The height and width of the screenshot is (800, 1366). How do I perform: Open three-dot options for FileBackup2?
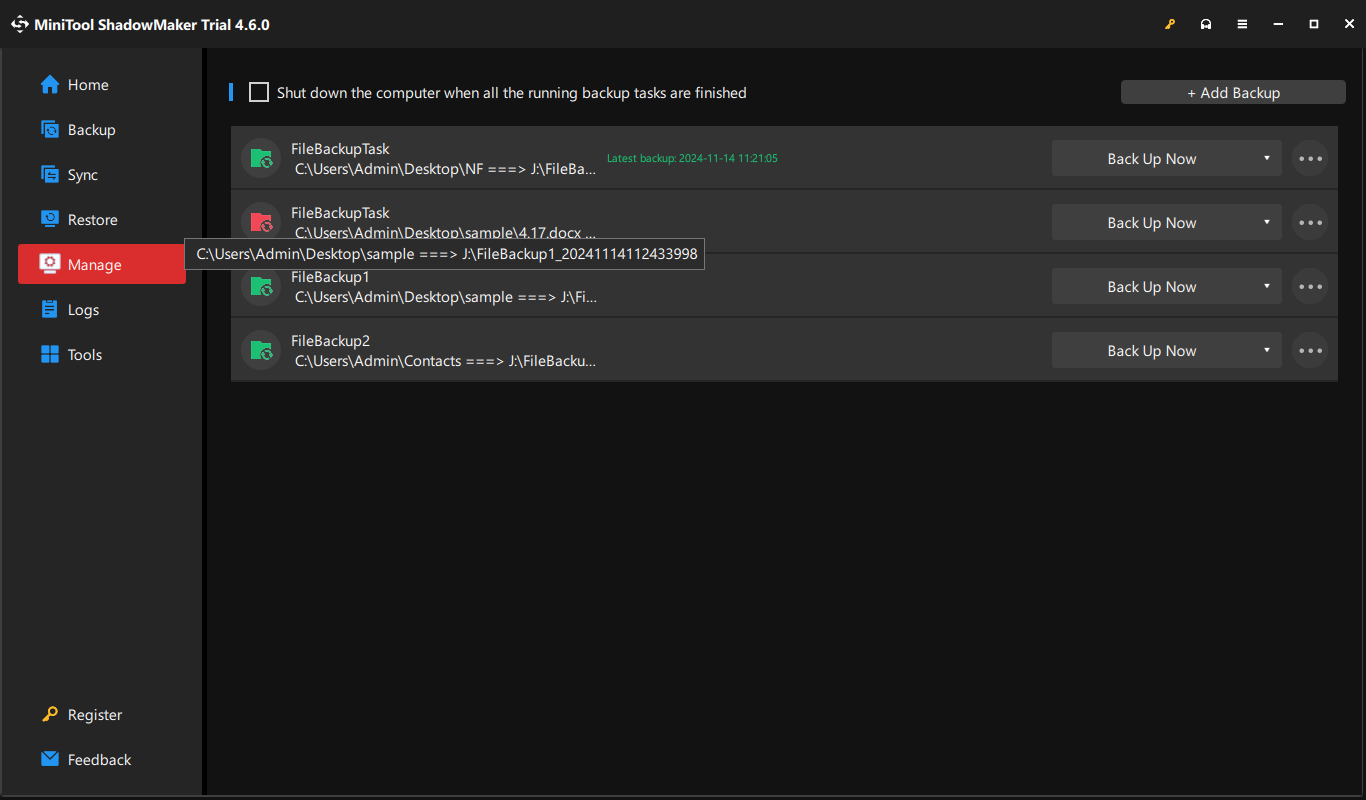click(x=1309, y=351)
